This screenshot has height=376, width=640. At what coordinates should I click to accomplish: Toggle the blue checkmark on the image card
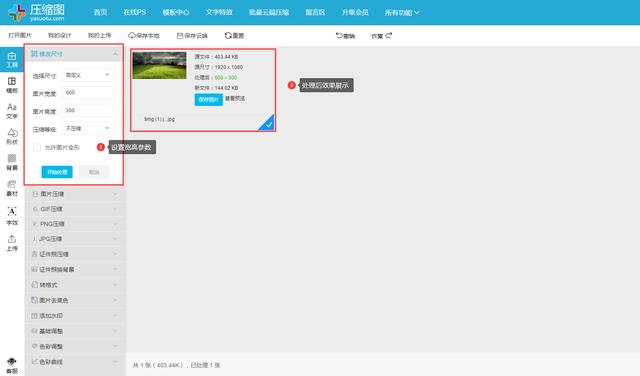[x=267, y=123]
